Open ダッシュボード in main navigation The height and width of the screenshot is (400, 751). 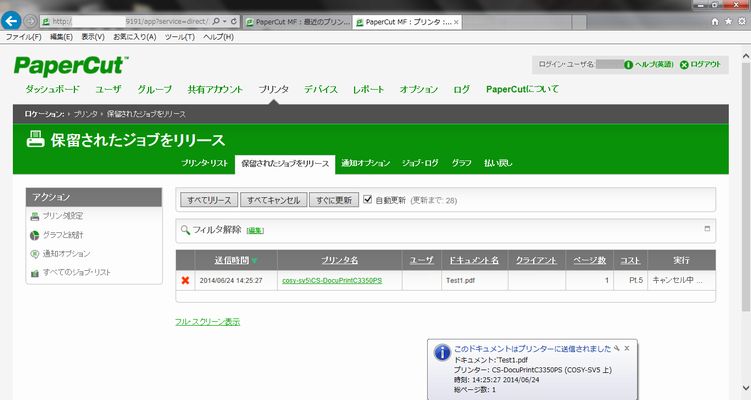tap(52, 89)
